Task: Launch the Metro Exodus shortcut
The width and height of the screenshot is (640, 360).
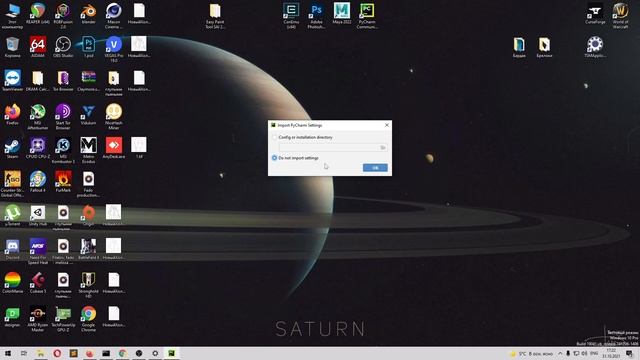Action: [88, 150]
